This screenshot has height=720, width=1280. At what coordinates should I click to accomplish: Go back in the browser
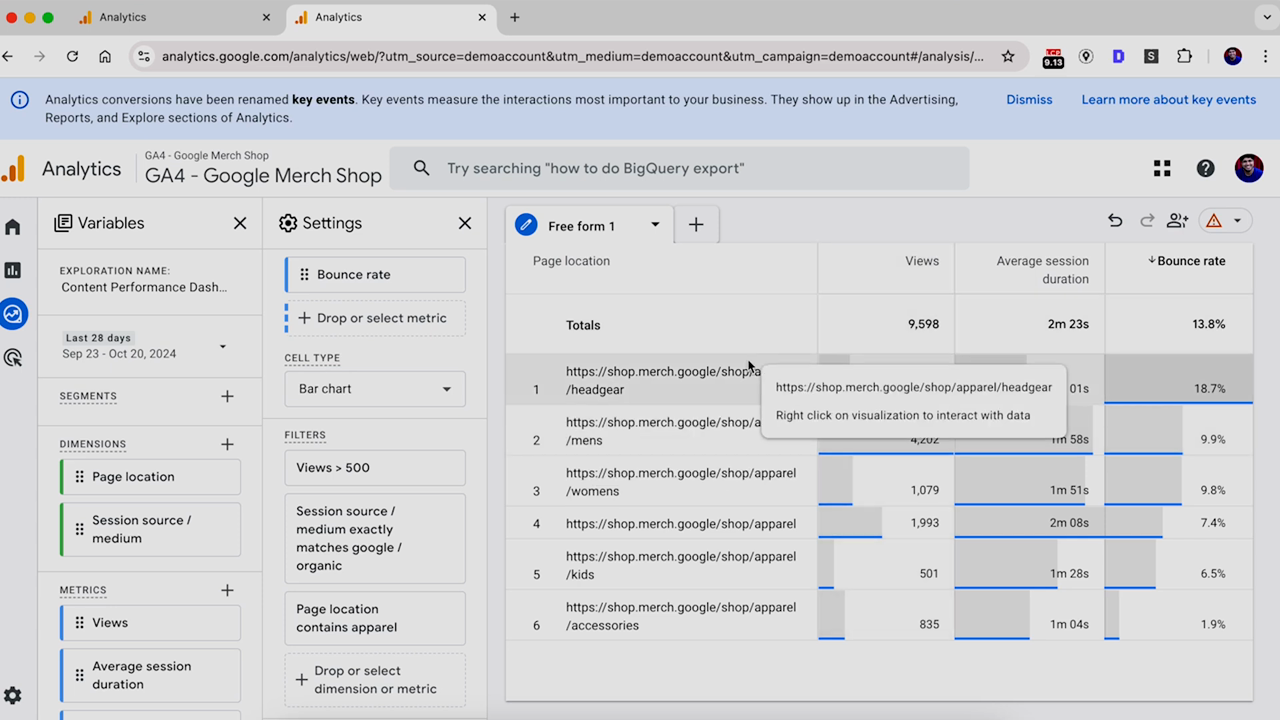tap(8, 57)
